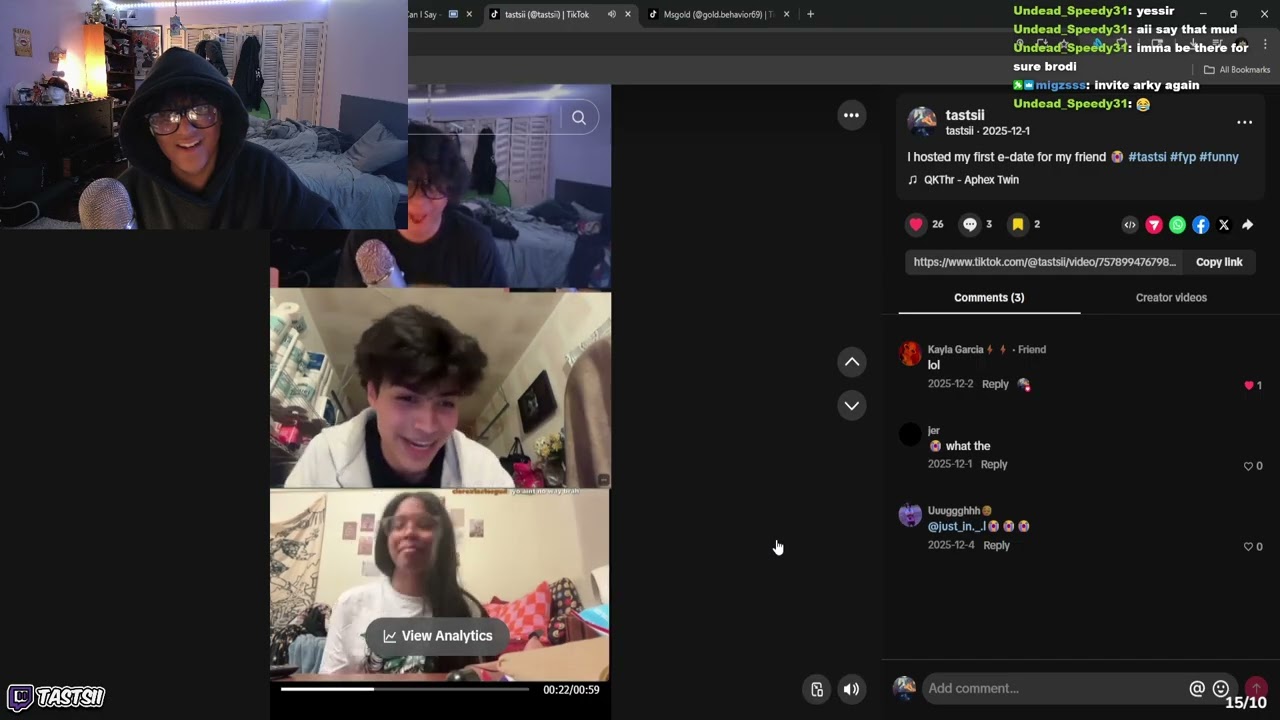Open the Chrome three-dot menu
This screenshot has width=1280, height=720.
[x=1265, y=44]
